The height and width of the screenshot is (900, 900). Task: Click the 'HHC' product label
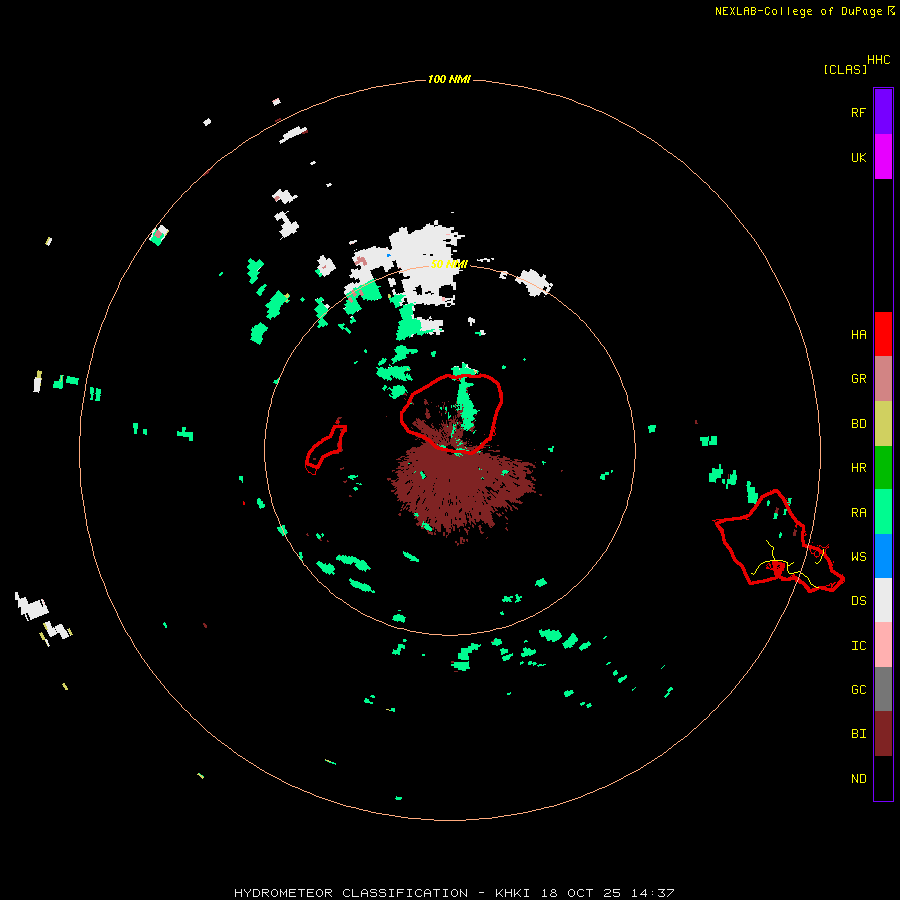click(x=878, y=59)
